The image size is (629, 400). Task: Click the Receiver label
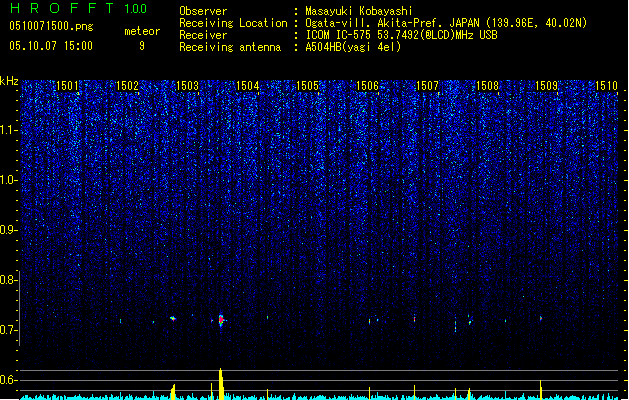(x=203, y=35)
